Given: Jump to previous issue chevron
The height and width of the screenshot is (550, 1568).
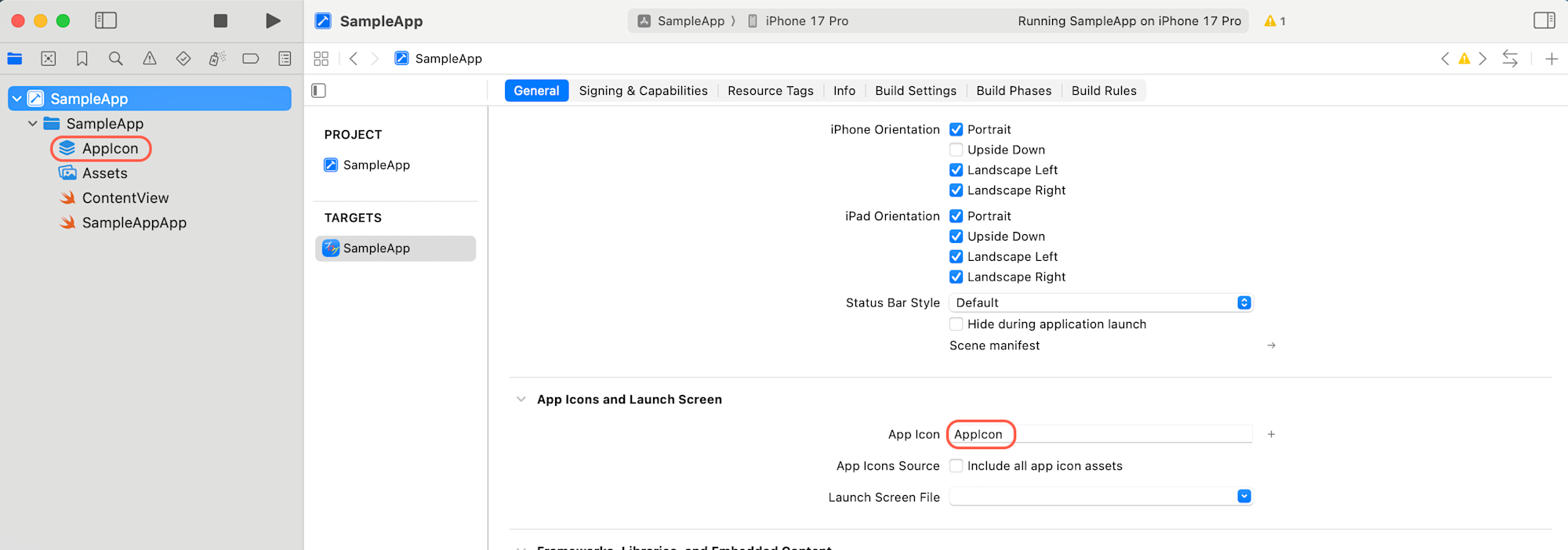Looking at the screenshot, I should [1445, 59].
